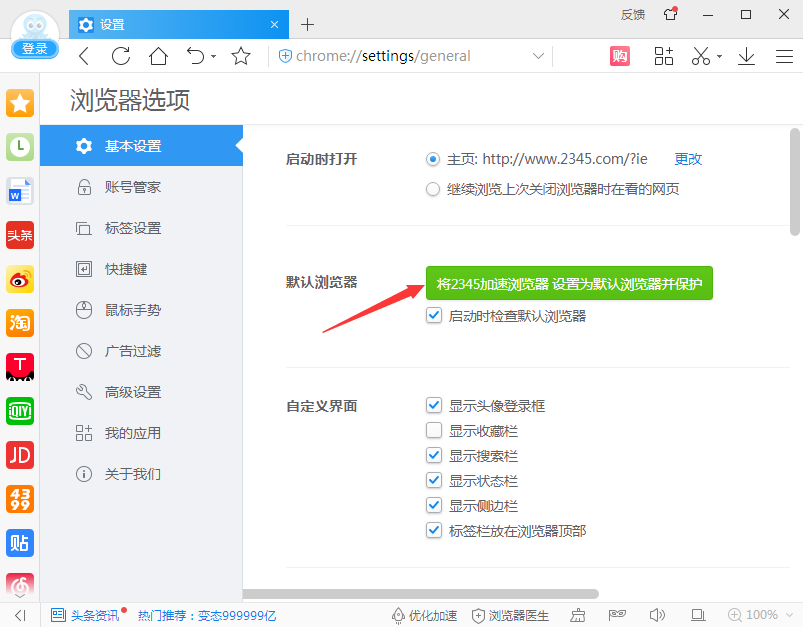Open 高级设置 settings section
This screenshot has height=627, width=803.
pyautogui.click(x=141, y=392)
